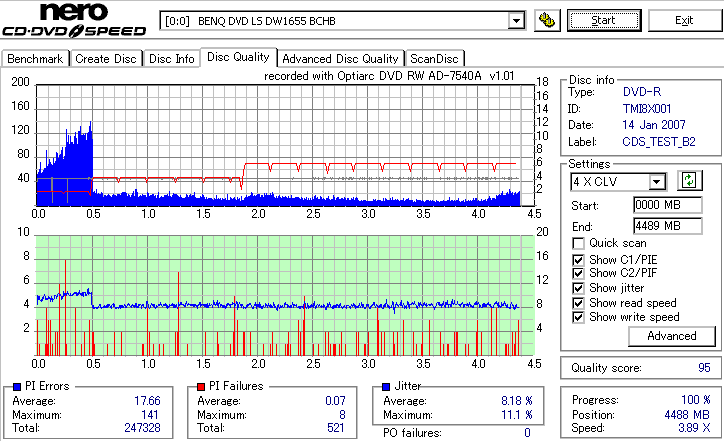The image size is (724, 441).
Task: Click the Progress value 100 %
Action: pos(695,399)
